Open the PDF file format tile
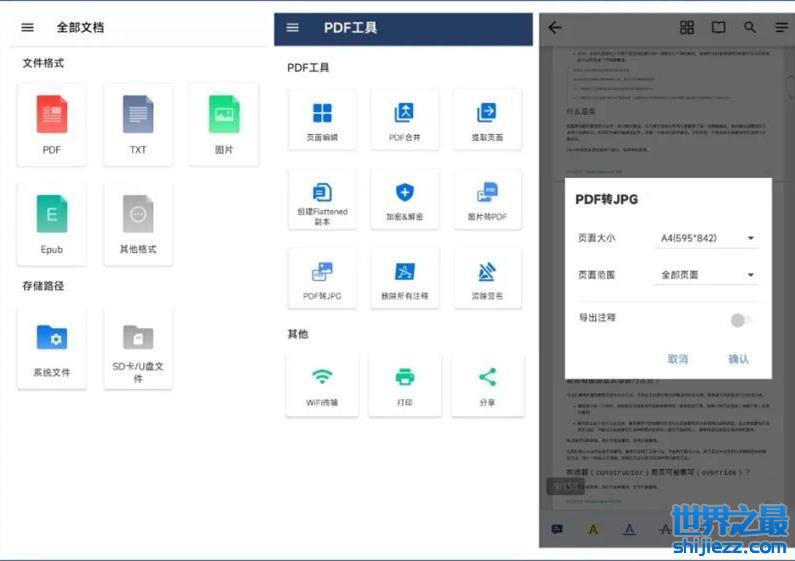 pyautogui.click(x=52, y=123)
